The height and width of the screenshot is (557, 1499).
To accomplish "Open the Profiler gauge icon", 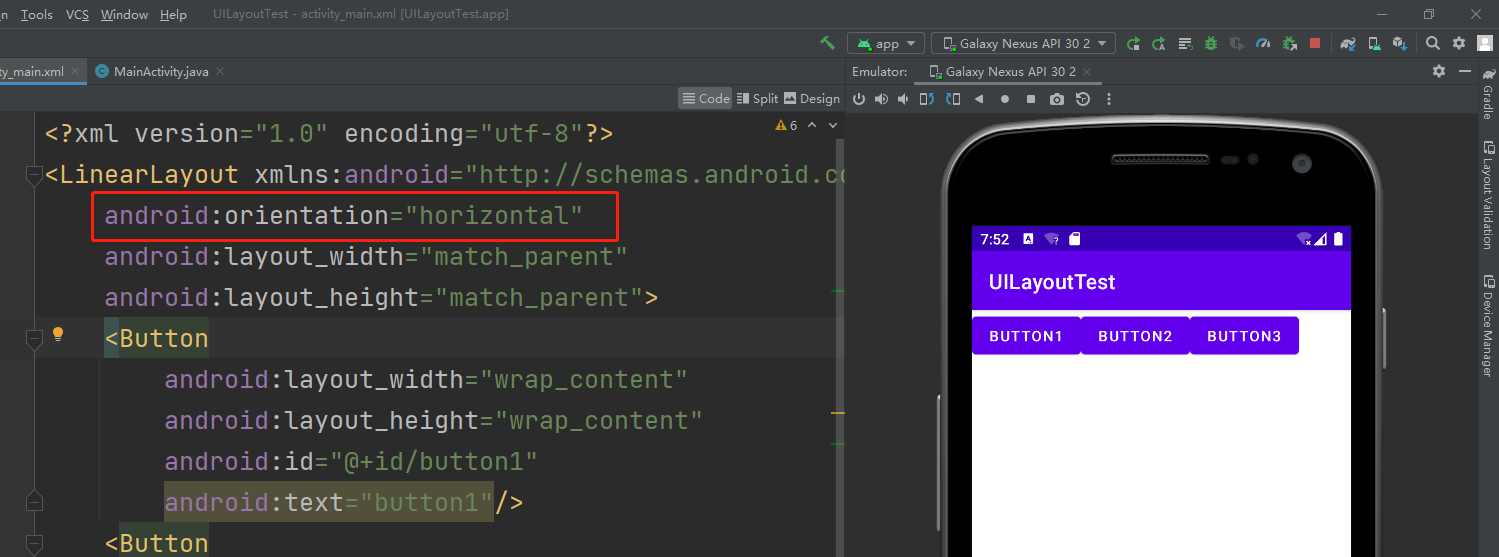I will click(x=1263, y=44).
